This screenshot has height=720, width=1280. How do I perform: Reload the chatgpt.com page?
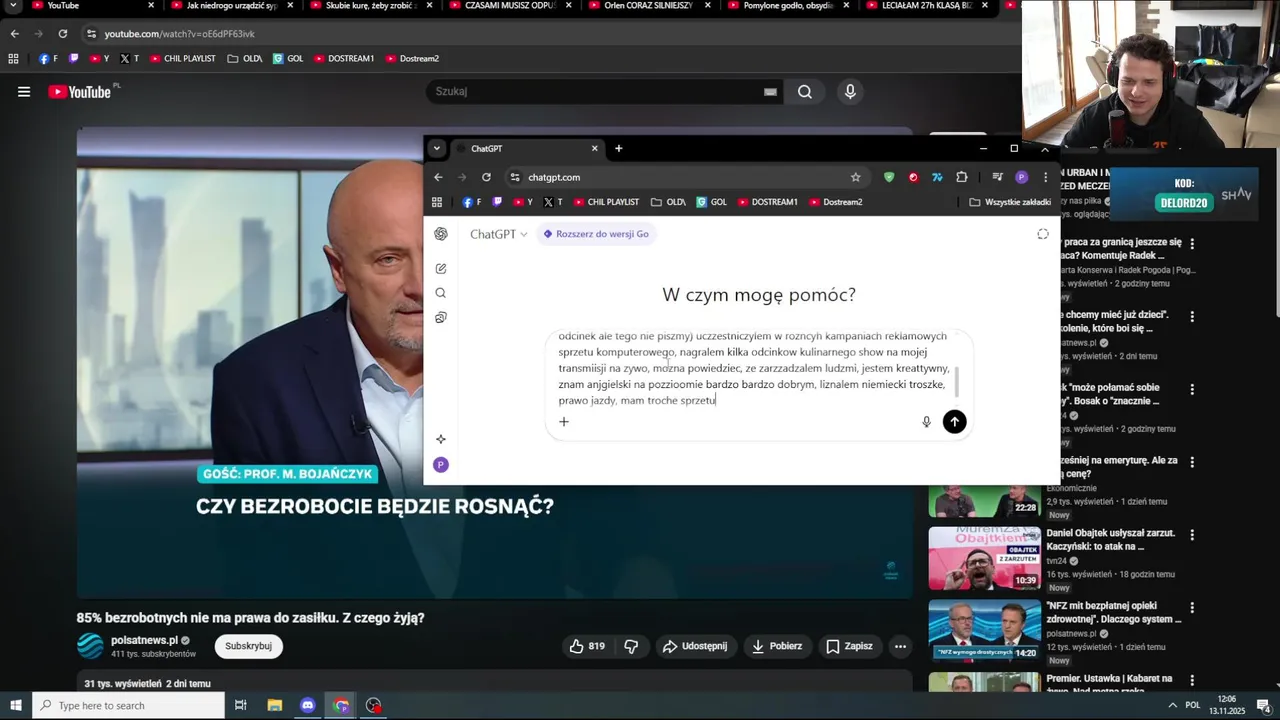(x=486, y=177)
